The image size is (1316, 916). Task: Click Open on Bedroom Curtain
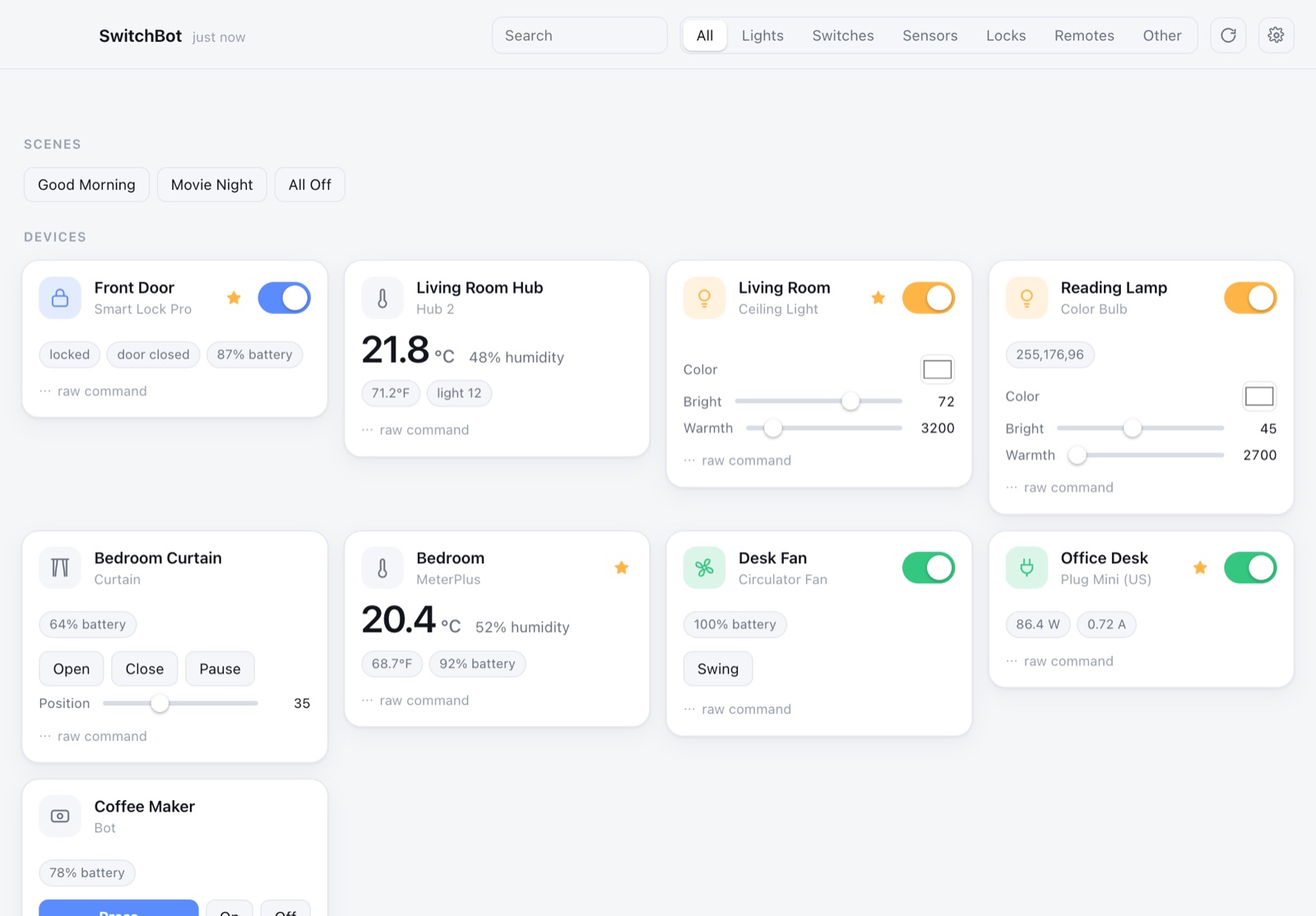click(72, 669)
